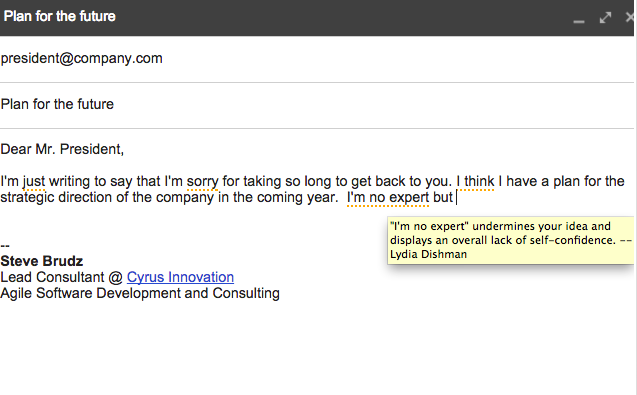Click the yellow Lydia Dishman tooltip
Image resolution: width=637 pixels, height=395 pixels.
coord(511,240)
